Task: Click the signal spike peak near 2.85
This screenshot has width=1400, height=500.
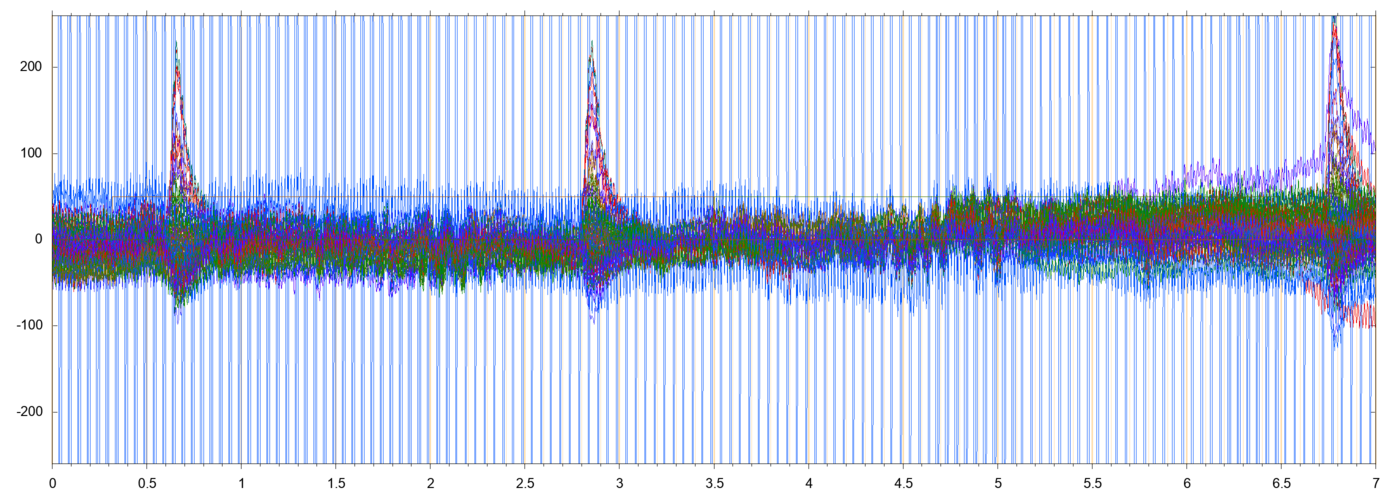Action: pos(591,44)
